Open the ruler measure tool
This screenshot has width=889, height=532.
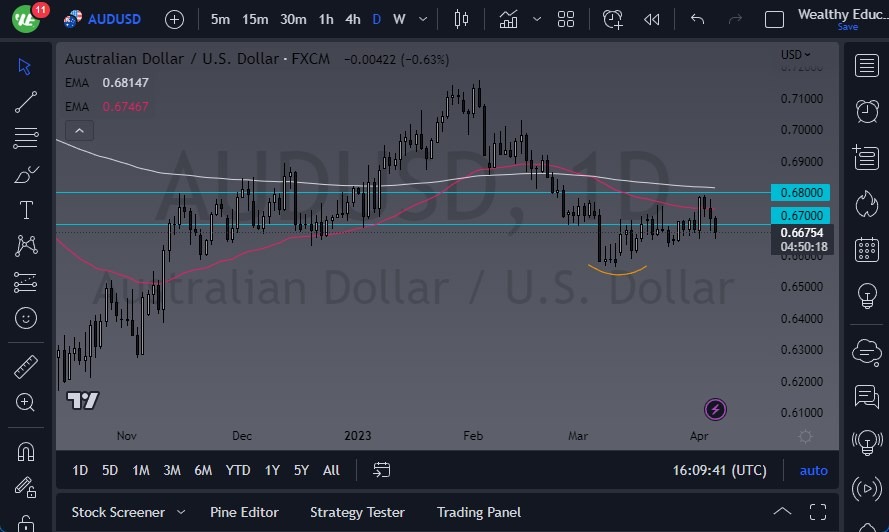click(x=26, y=367)
